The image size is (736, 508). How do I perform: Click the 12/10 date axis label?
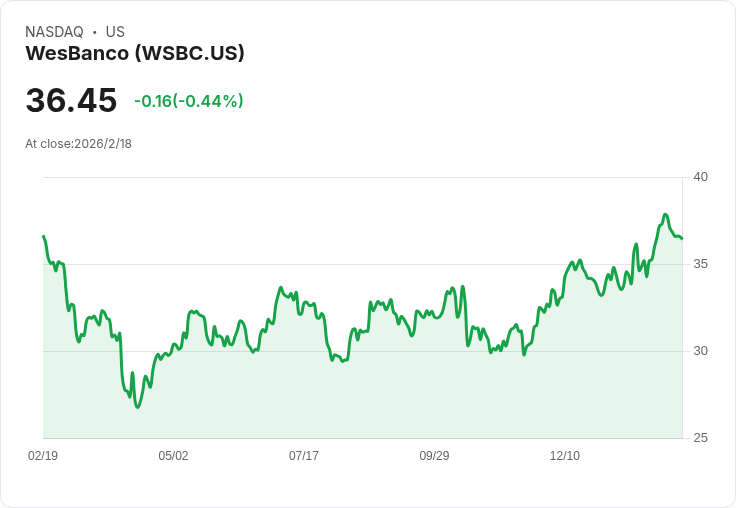565,456
